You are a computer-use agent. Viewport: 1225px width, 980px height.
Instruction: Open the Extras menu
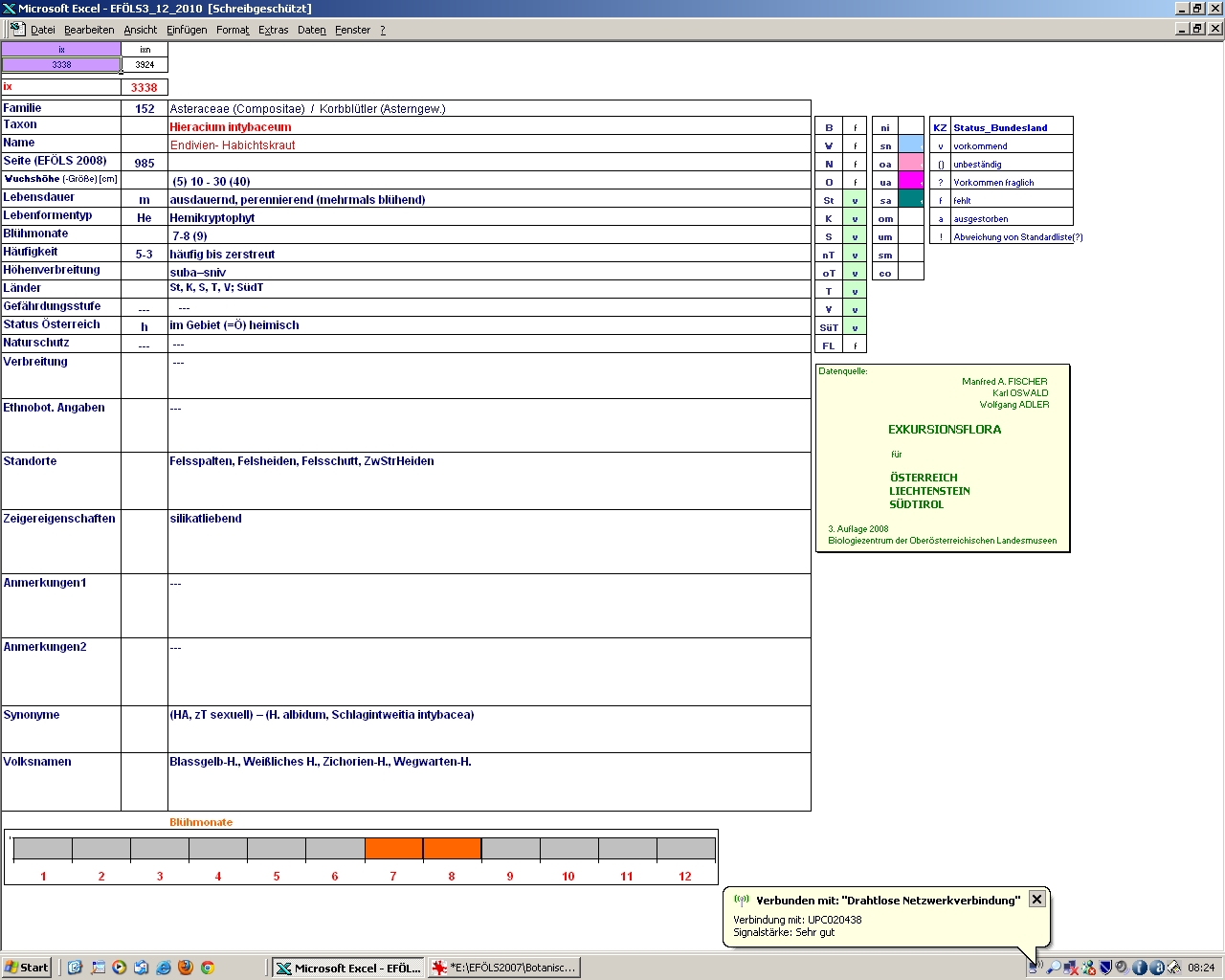[273, 30]
